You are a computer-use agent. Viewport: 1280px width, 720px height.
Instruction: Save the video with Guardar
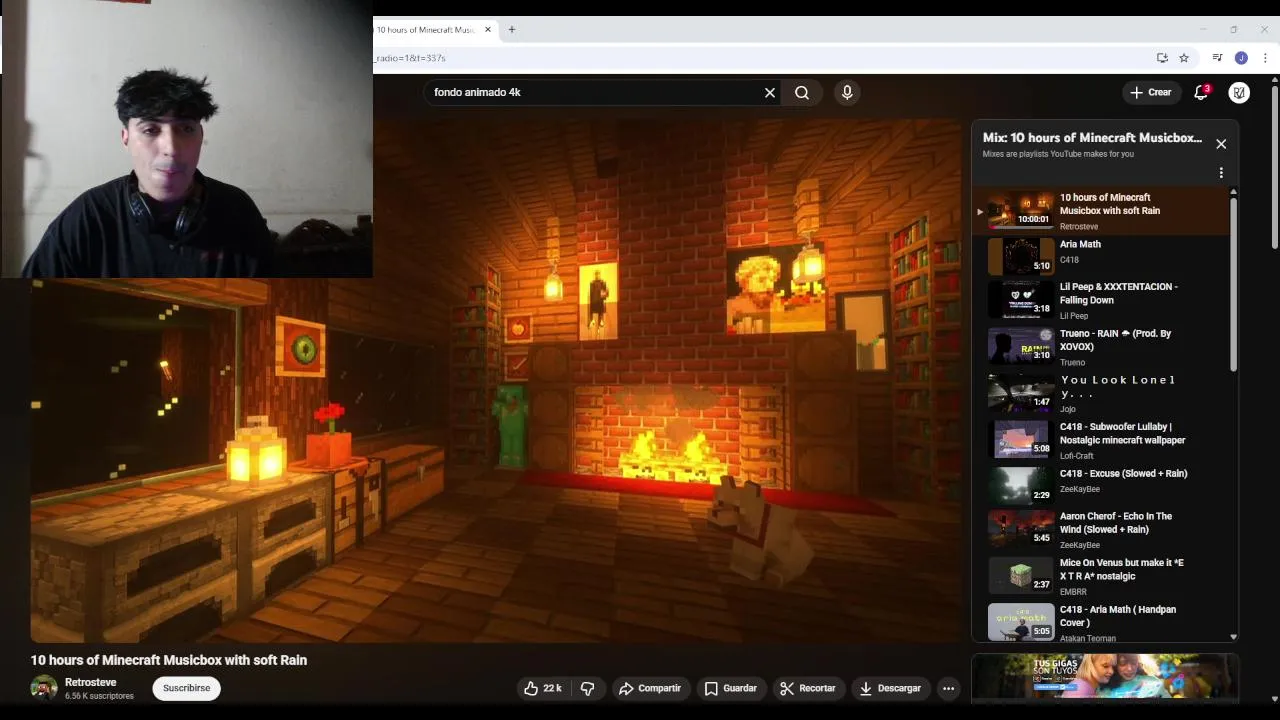click(x=730, y=688)
